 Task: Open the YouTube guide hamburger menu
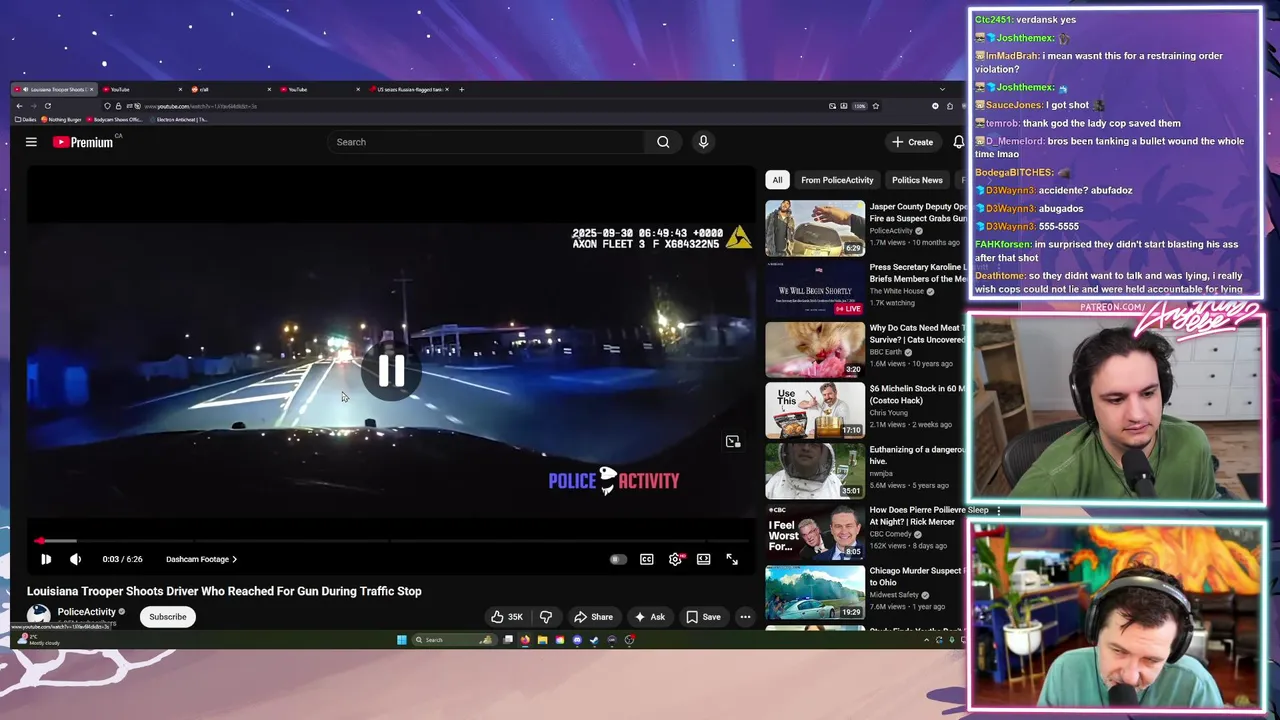point(31,142)
